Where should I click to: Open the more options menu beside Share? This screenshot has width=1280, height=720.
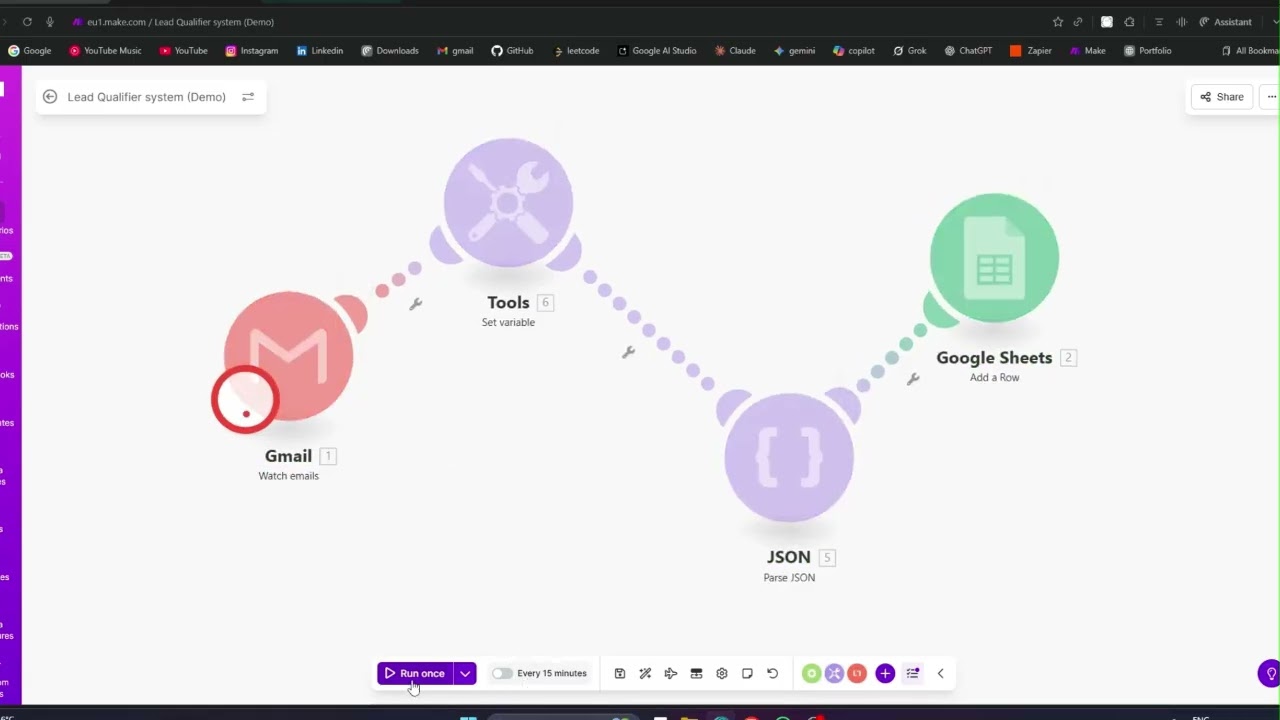click(1271, 97)
